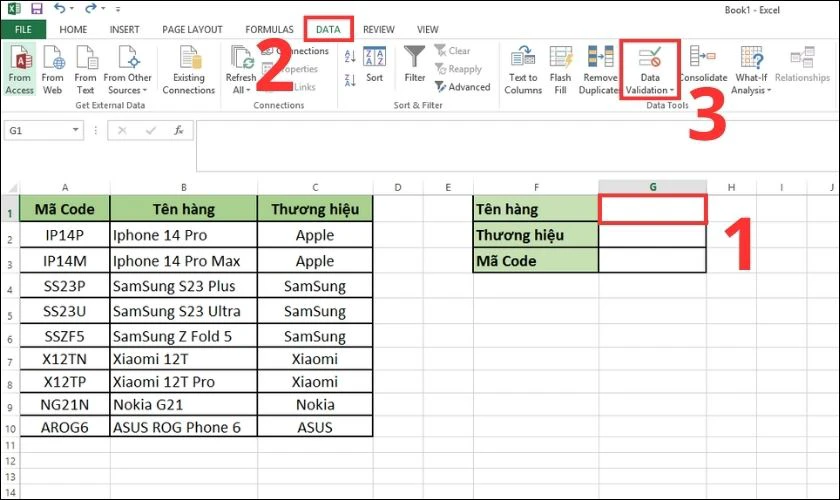The width and height of the screenshot is (840, 500).
Task: Open Existing Connections
Action: pos(189,70)
